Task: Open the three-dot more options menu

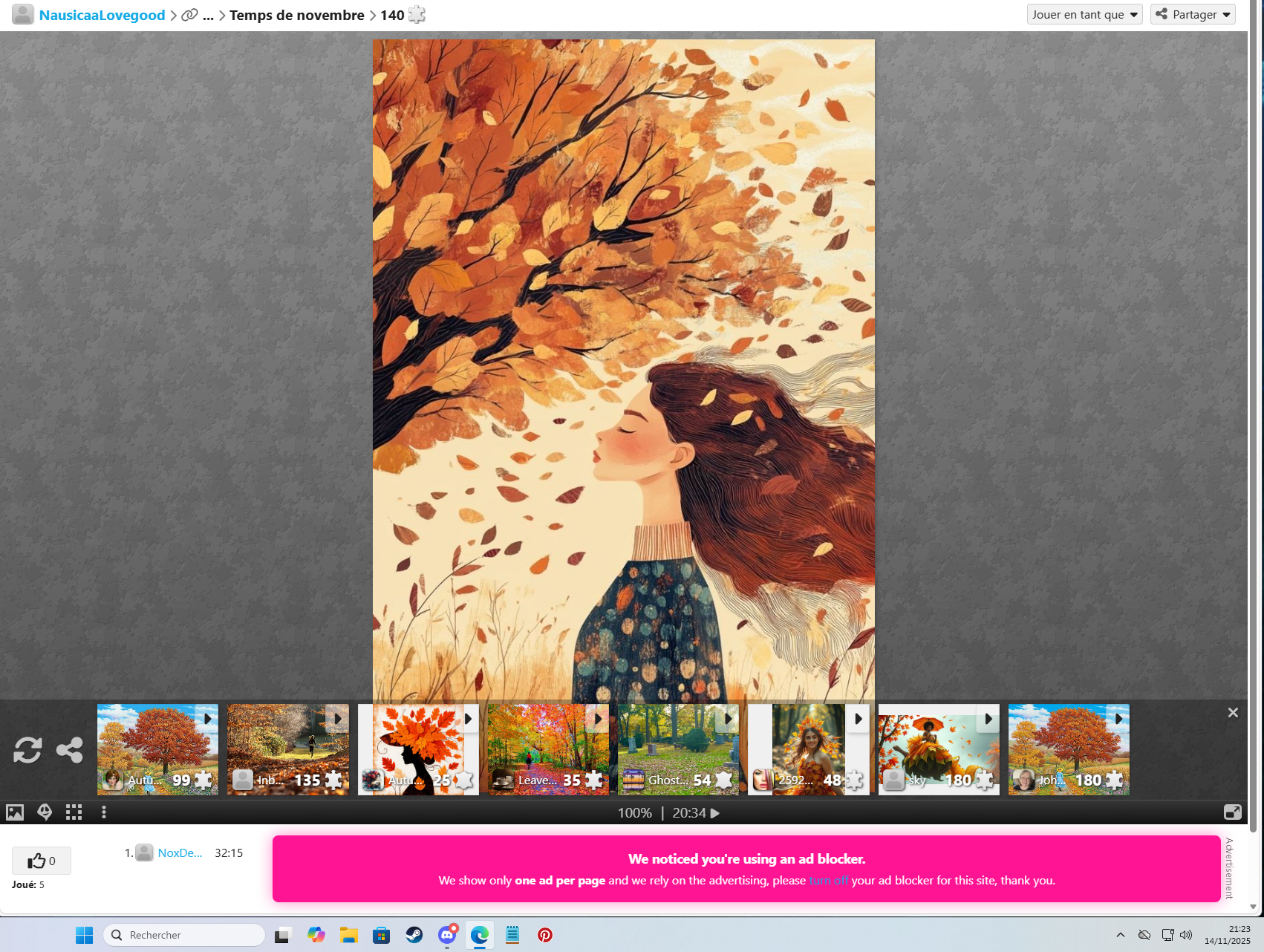Action: [104, 812]
